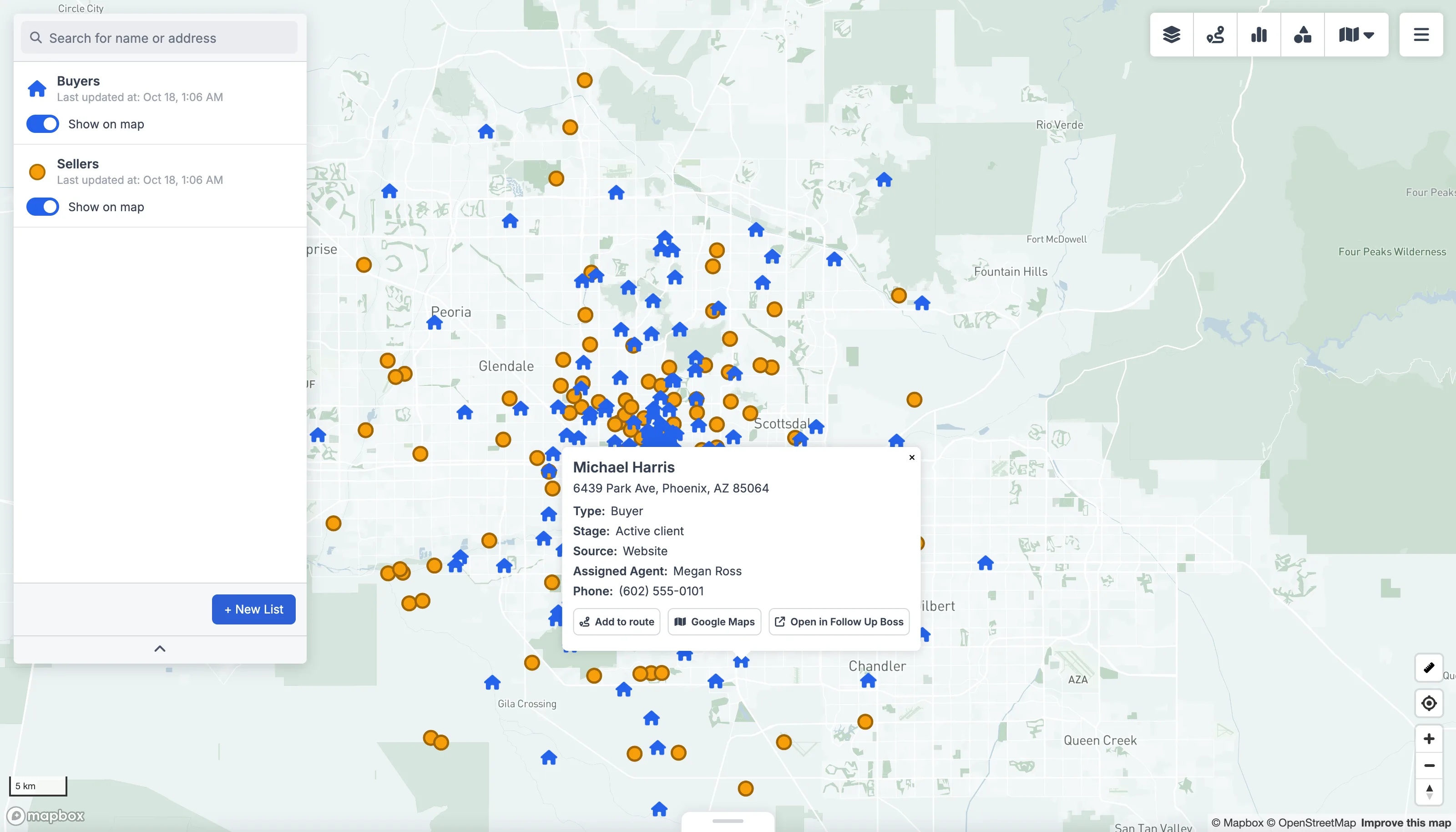1456x832 pixels.
Task: Open the Sellers list title
Action: click(x=78, y=163)
